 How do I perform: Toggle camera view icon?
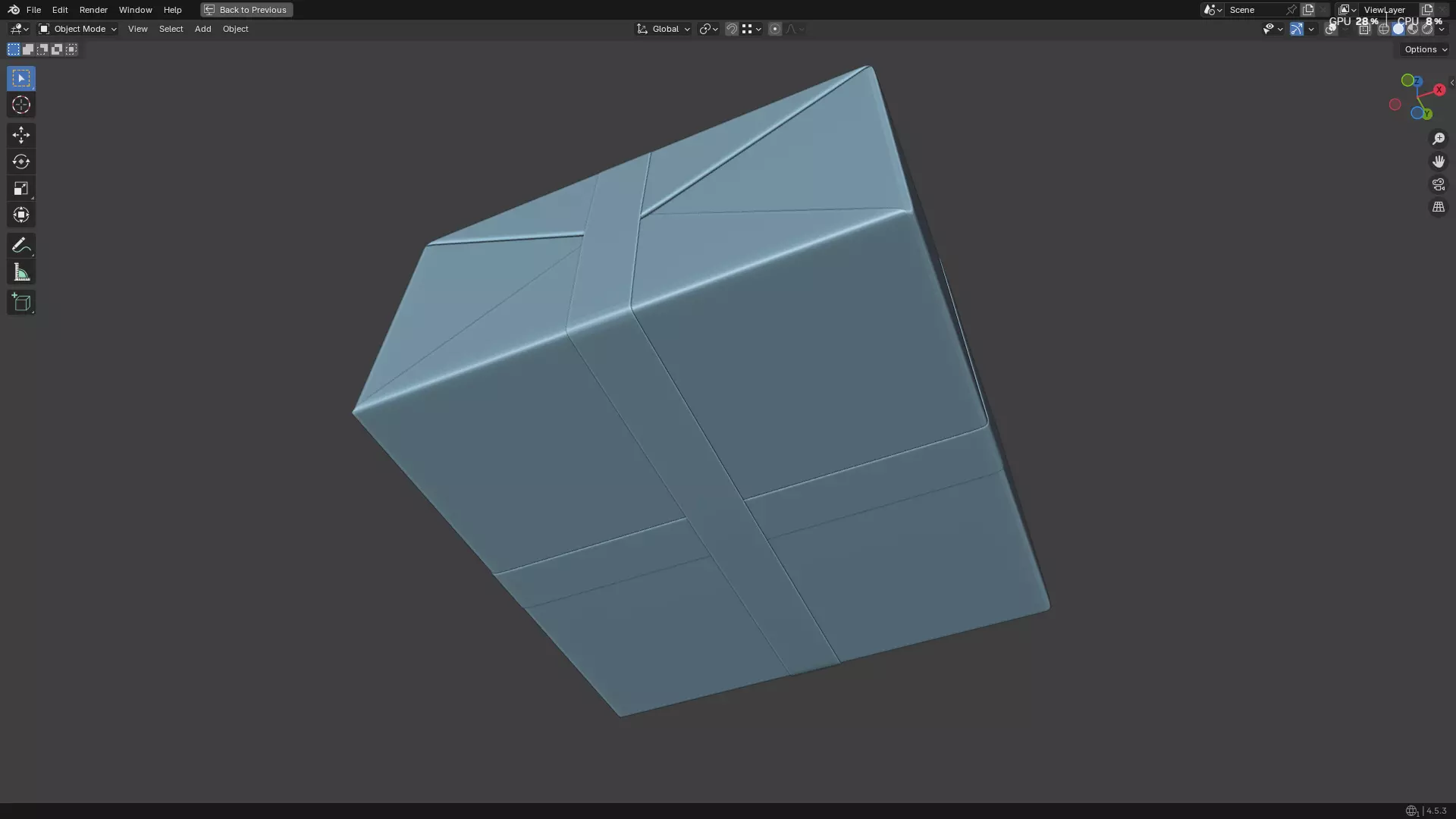pos(1438,184)
